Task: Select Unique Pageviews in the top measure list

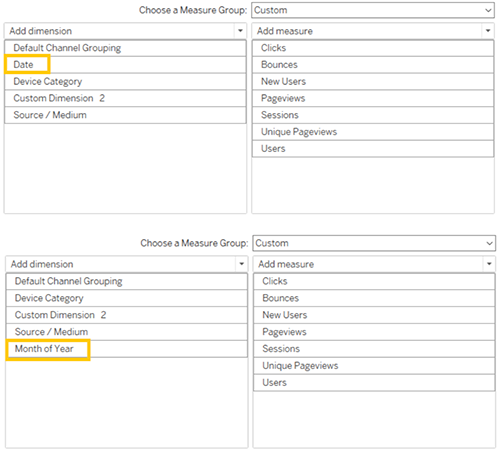Action: click(x=373, y=132)
